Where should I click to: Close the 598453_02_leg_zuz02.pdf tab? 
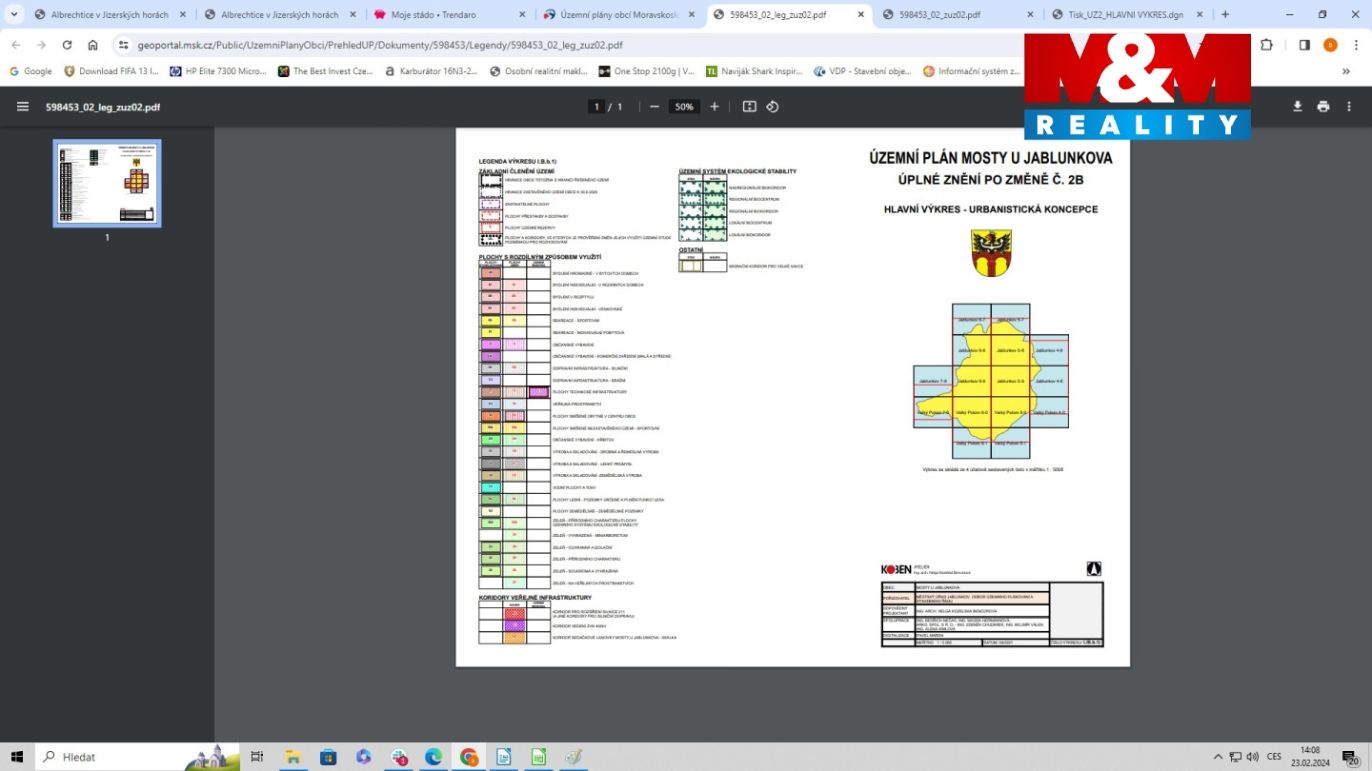[x=861, y=15]
